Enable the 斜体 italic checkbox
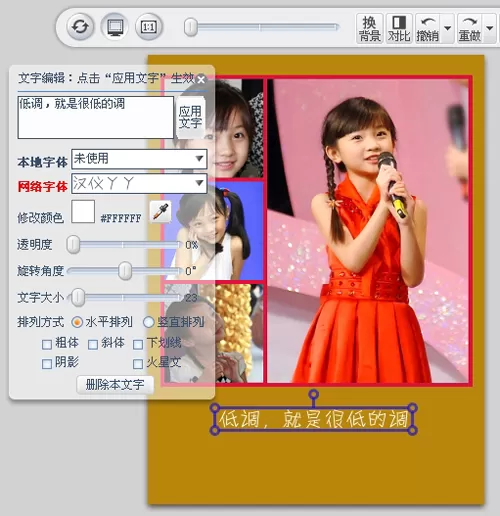Image resolution: width=500 pixels, height=516 pixels. click(x=93, y=344)
